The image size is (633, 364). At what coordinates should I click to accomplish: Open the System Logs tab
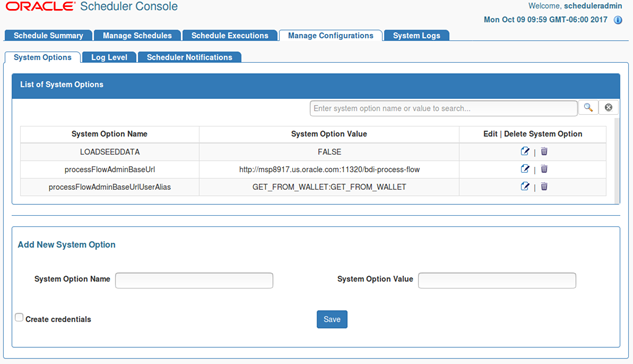417,36
